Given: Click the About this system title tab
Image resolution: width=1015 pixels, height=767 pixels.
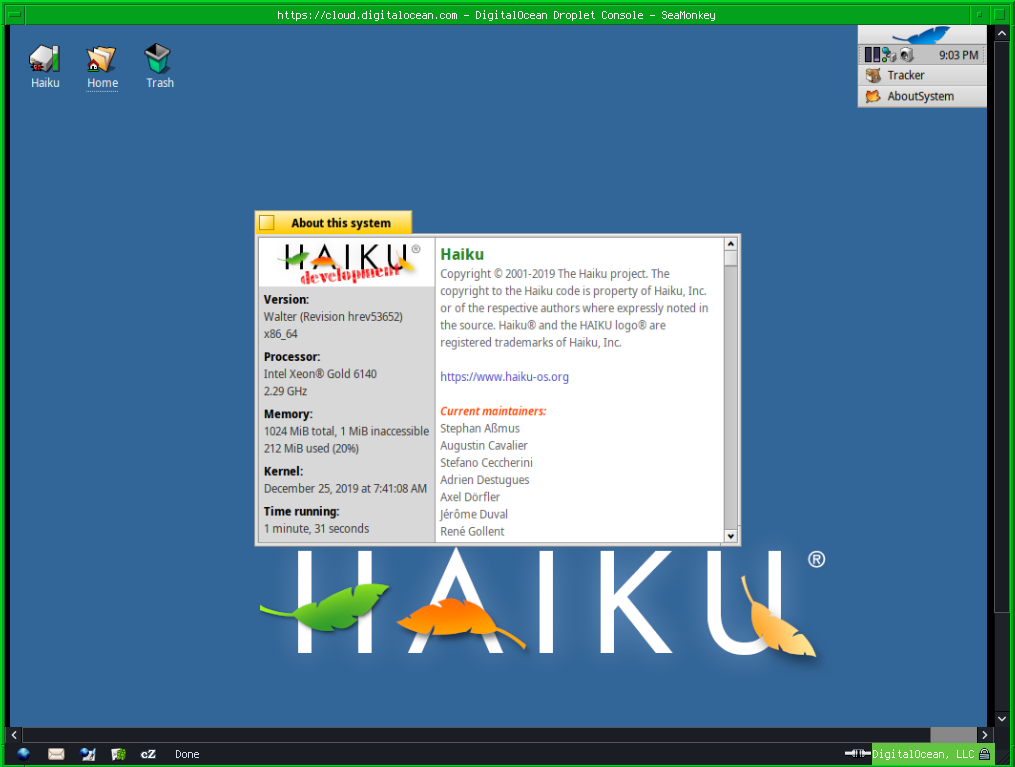Looking at the screenshot, I should click(x=341, y=223).
